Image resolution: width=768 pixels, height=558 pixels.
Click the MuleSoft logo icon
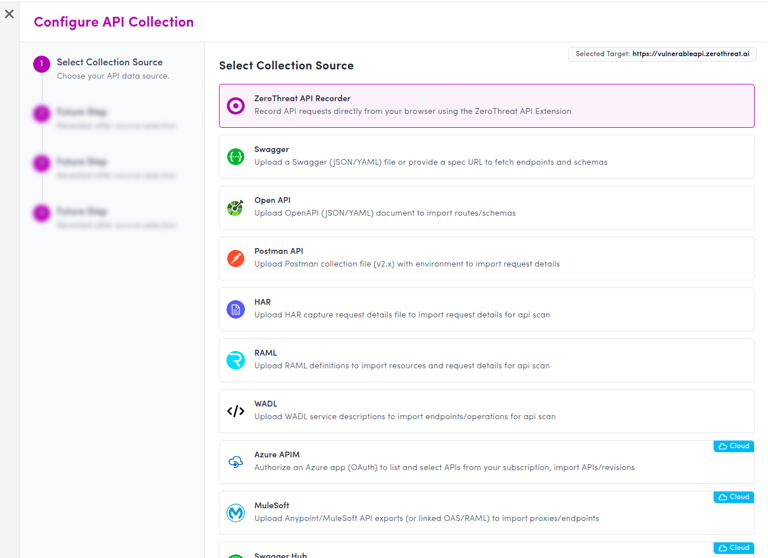236,513
